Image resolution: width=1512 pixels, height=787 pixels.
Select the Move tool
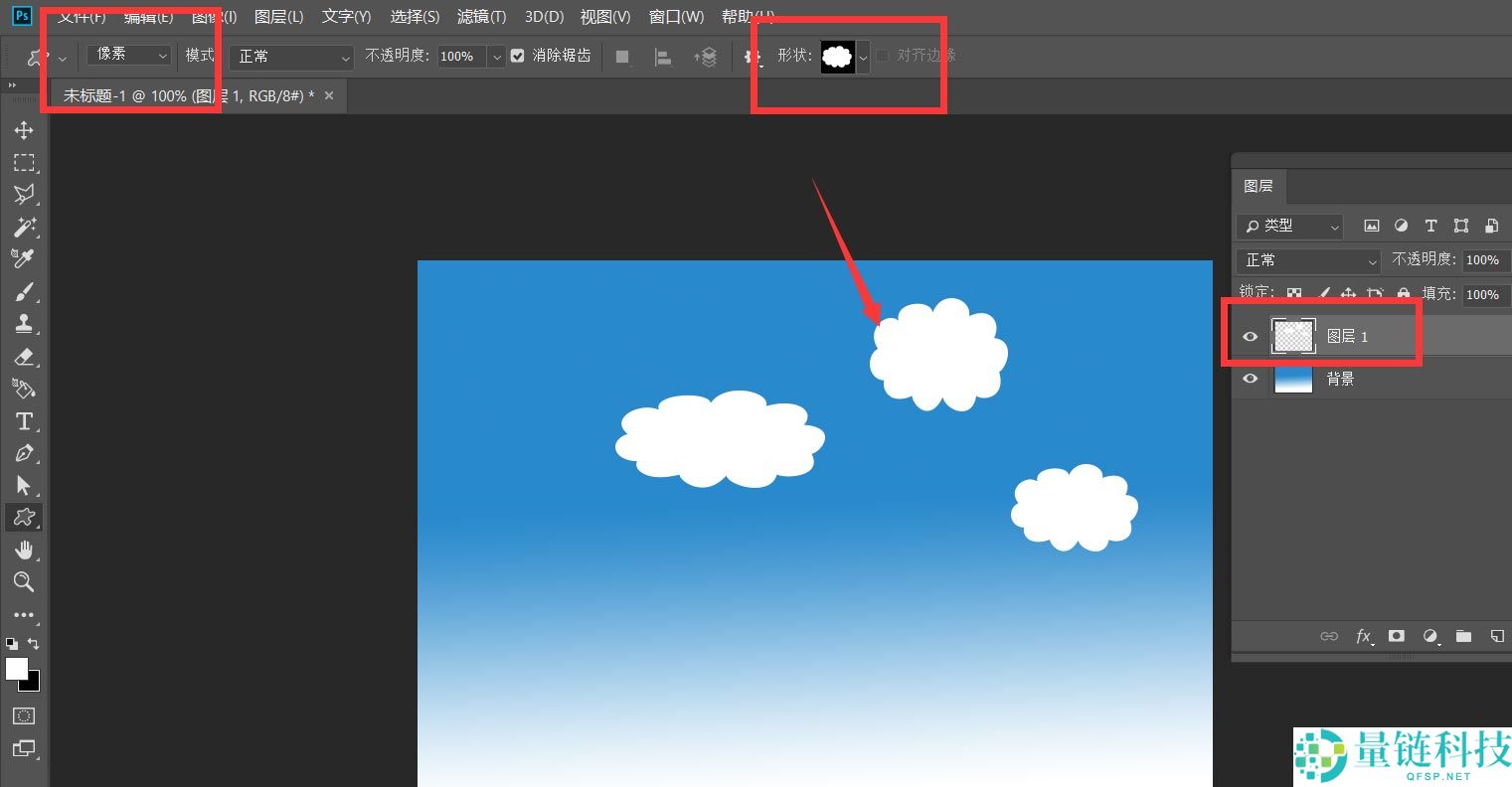24,130
